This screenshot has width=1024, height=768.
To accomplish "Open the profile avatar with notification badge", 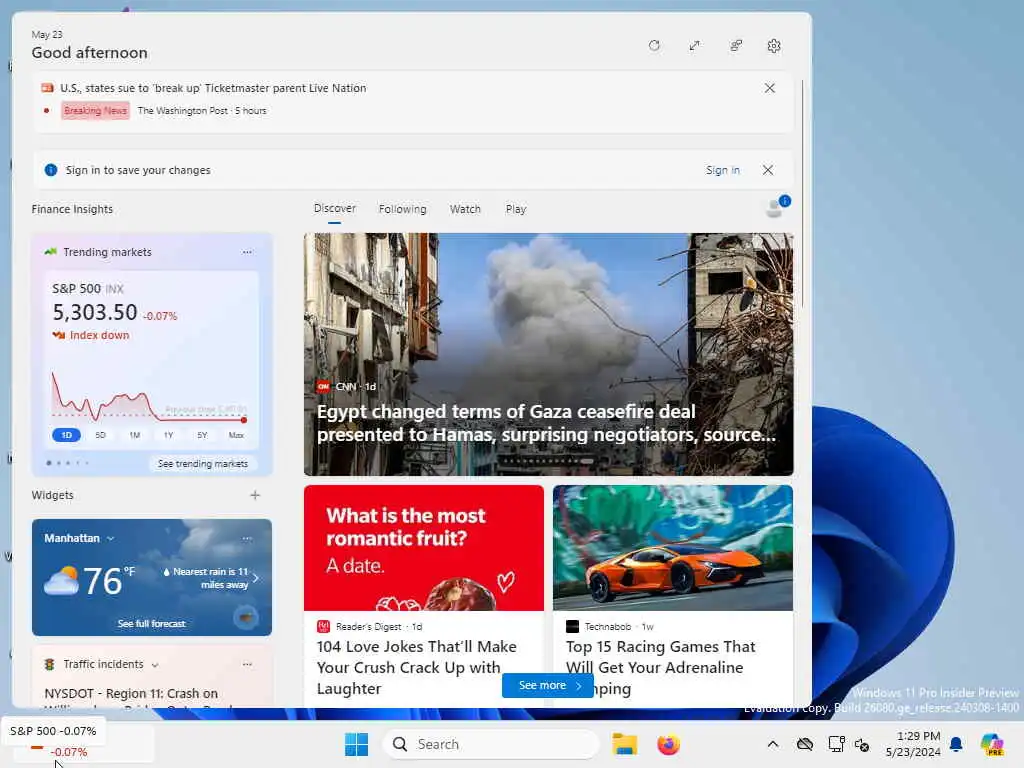I will pyautogui.click(x=776, y=208).
